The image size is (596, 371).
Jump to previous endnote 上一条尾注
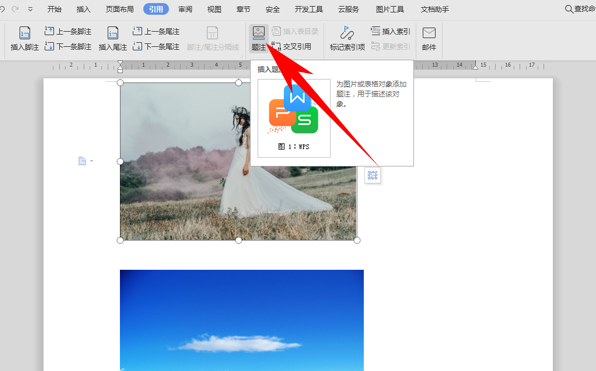coord(156,31)
